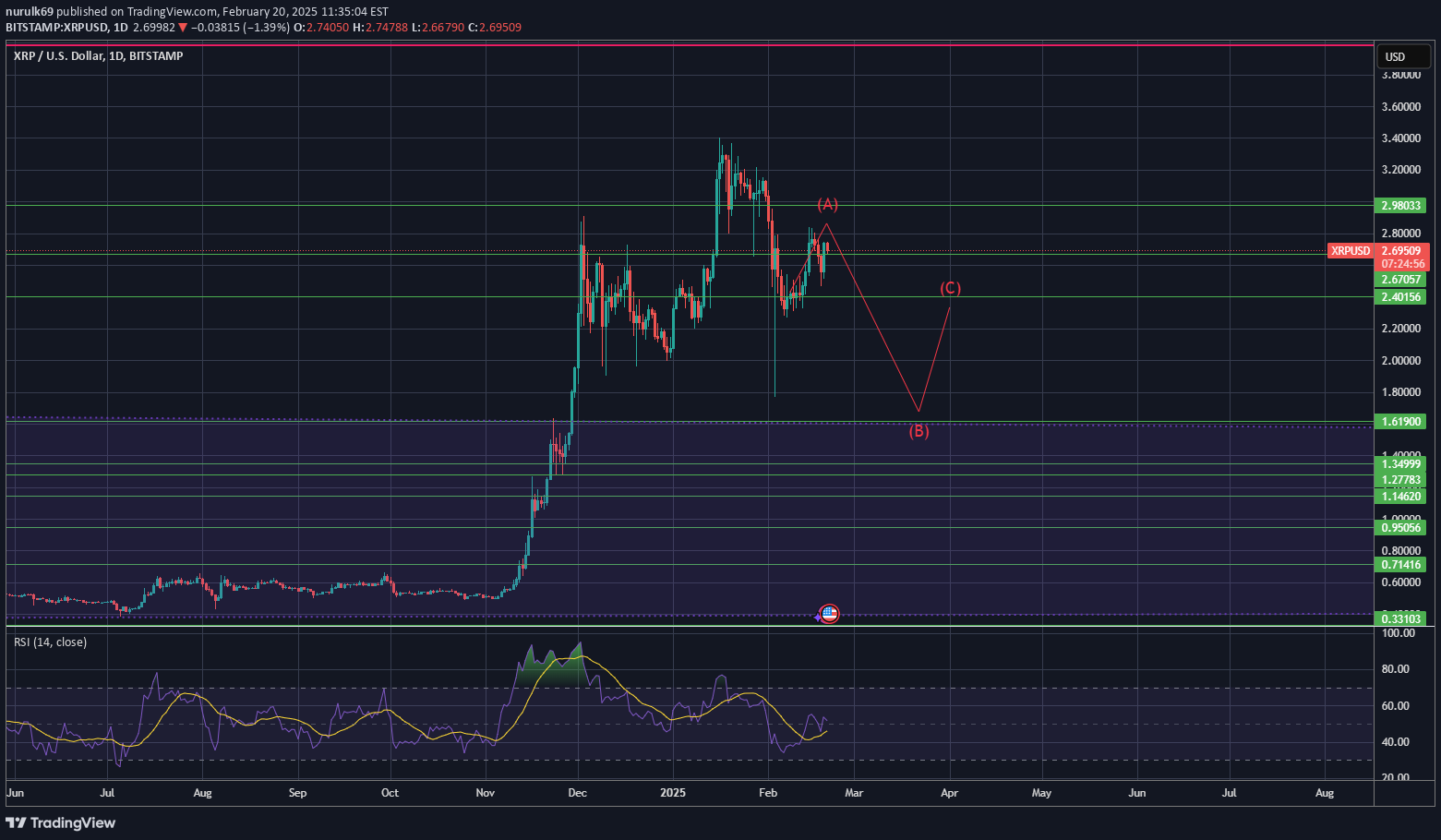Click the 0.71416 price level label
The width and height of the screenshot is (1441, 840).
(x=1401, y=565)
